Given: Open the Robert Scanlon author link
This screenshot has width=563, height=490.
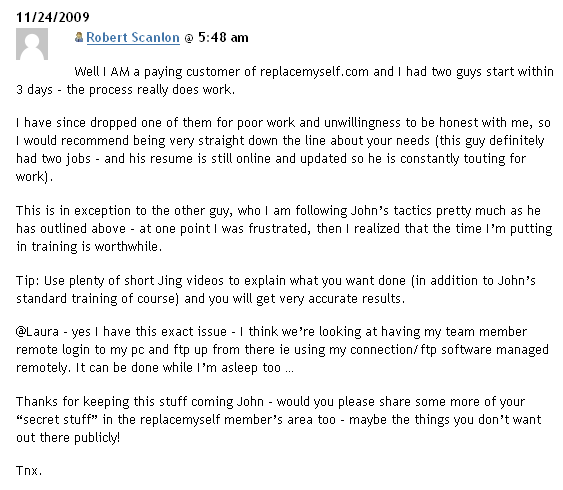Looking at the screenshot, I should 133,37.
